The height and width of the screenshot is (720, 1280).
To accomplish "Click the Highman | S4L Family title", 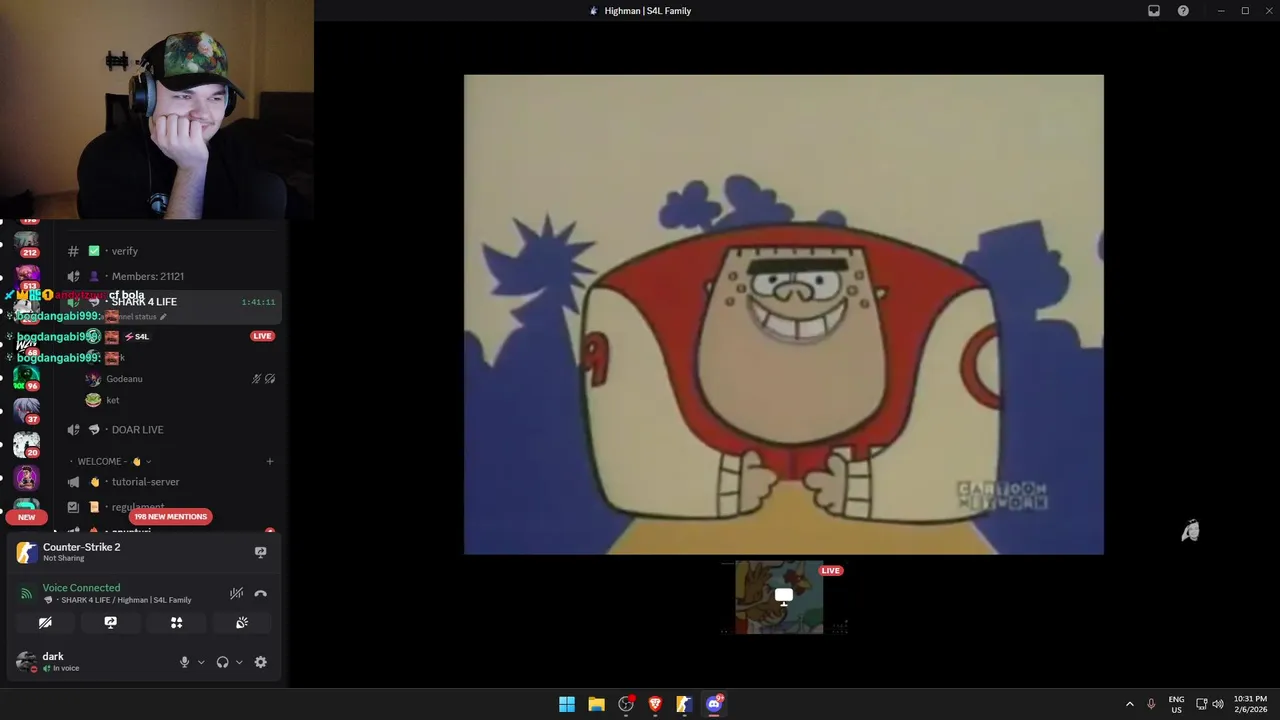I will click(648, 11).
